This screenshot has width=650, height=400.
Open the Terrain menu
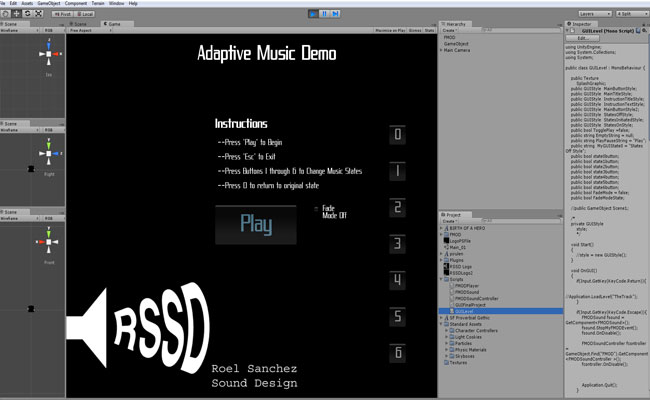click(98, 3)
